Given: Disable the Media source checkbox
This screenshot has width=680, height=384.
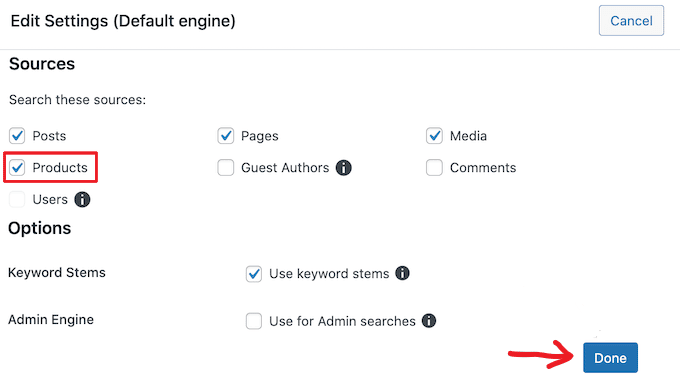Looking at the screenshot, I should coord(434,136).
